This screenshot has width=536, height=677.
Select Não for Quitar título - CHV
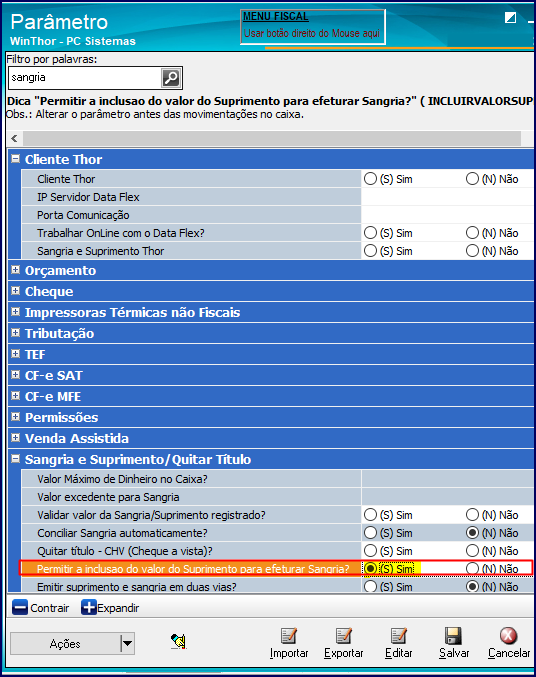472,551
